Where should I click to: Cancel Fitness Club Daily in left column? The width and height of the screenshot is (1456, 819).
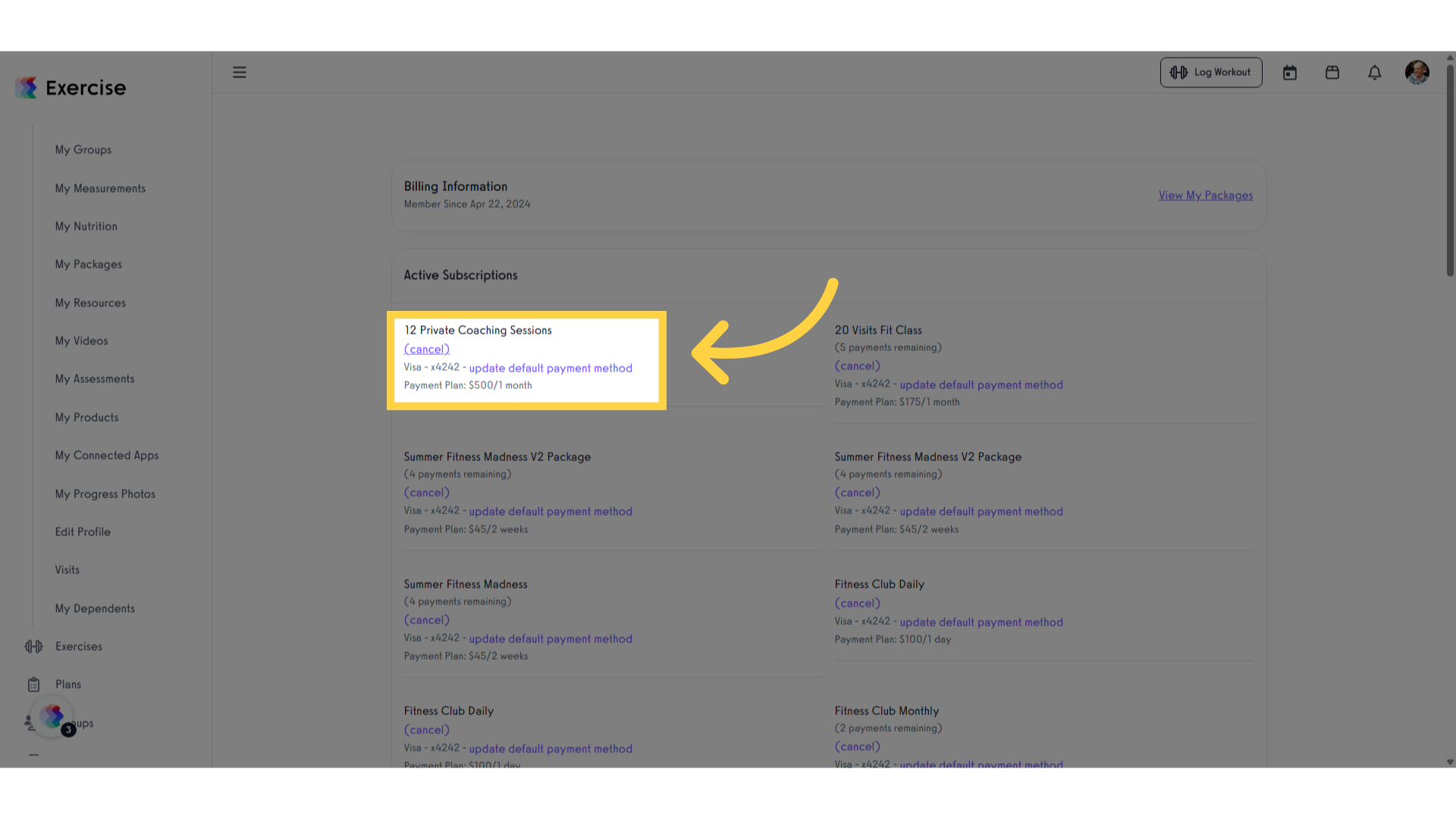427,730
